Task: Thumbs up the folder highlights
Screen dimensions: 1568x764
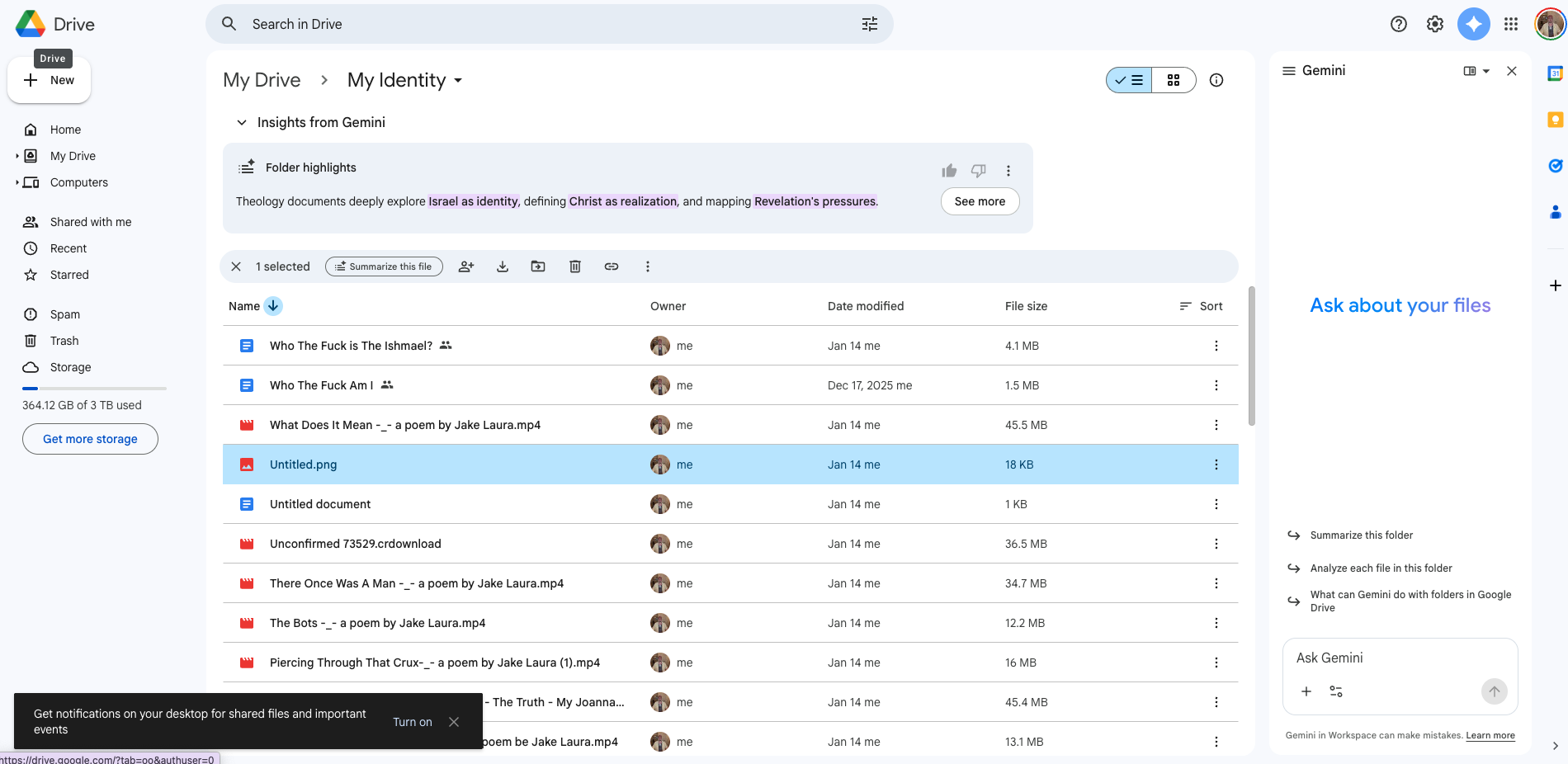Action: click(x=949, y=171)
